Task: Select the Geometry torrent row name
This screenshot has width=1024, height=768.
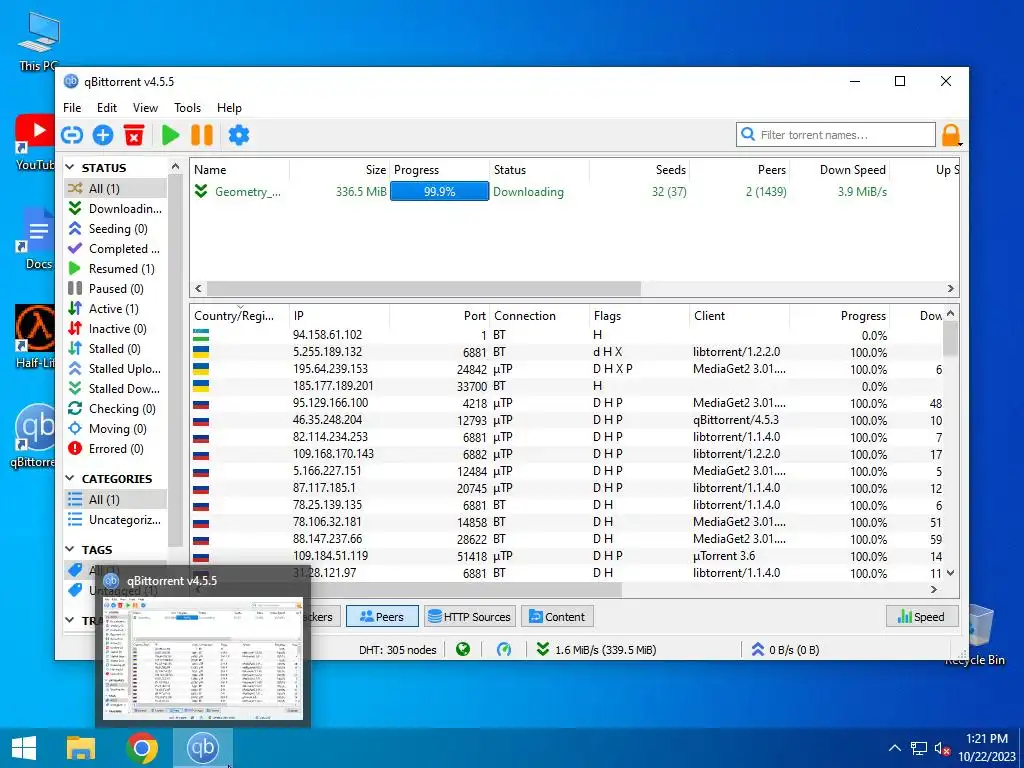Action: click(248, 192)
